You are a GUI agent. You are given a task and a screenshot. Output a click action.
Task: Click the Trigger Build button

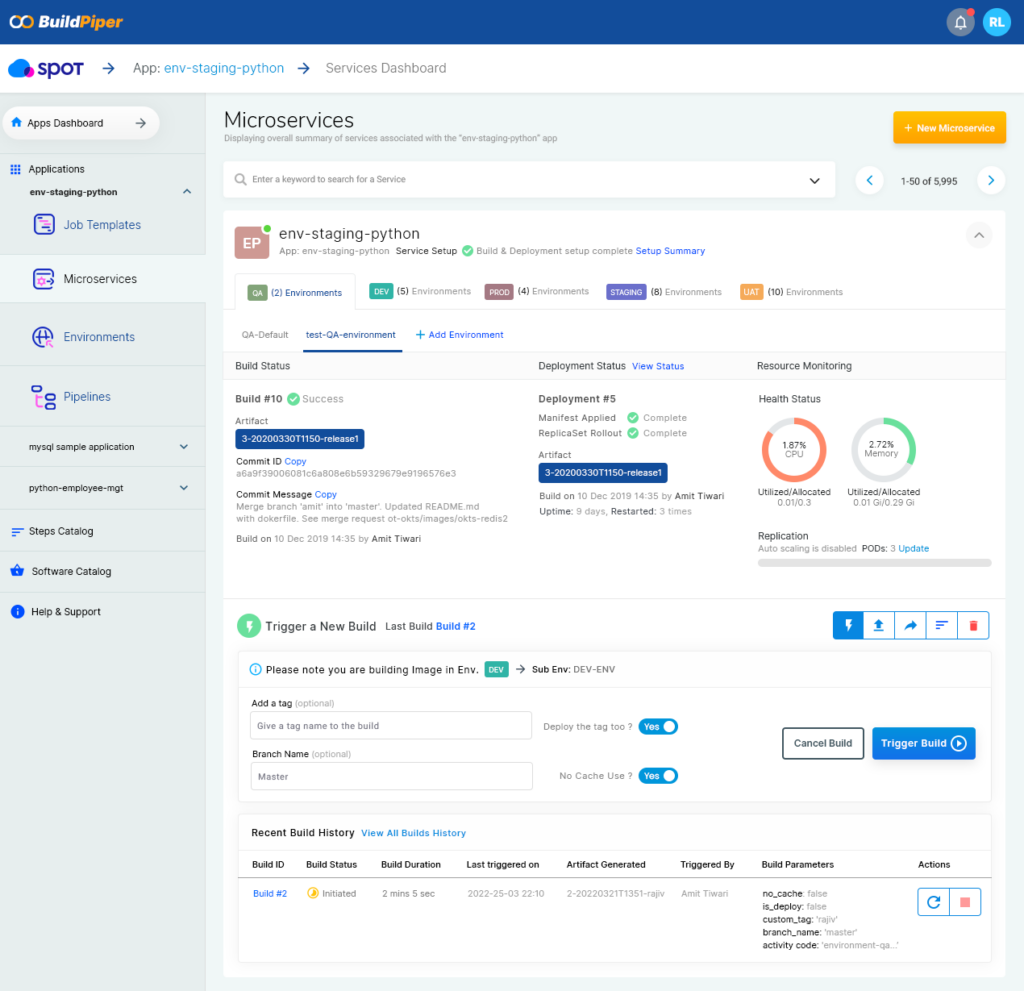tap(923, 743)
